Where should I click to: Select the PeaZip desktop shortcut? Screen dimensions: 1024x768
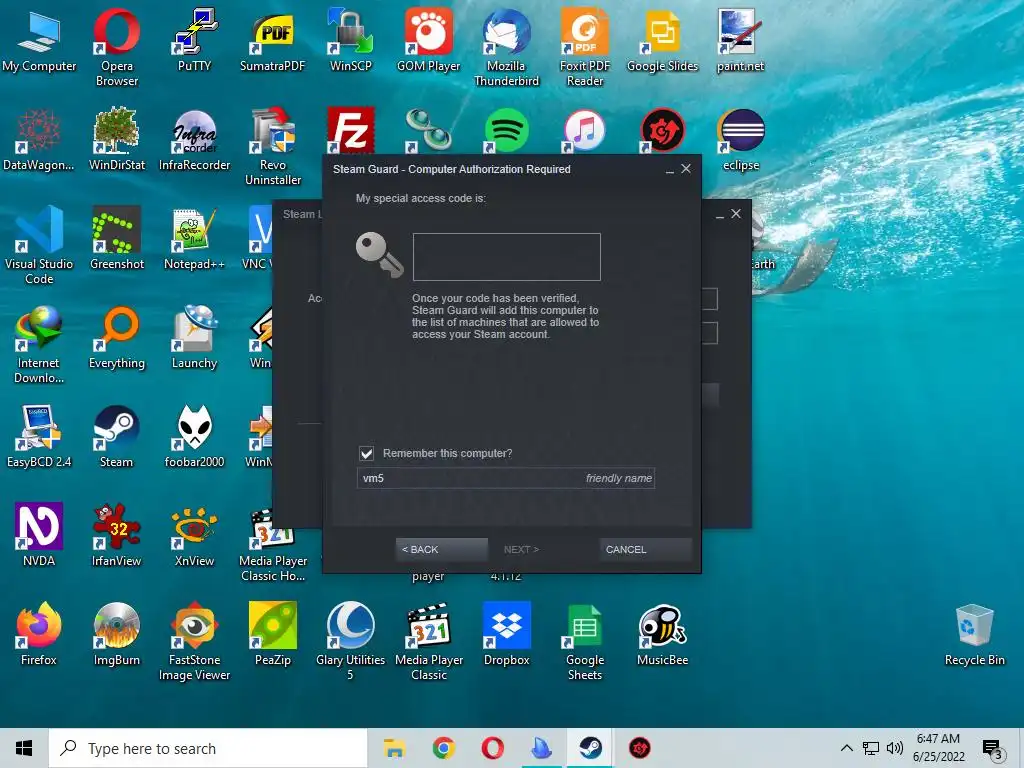272,635
